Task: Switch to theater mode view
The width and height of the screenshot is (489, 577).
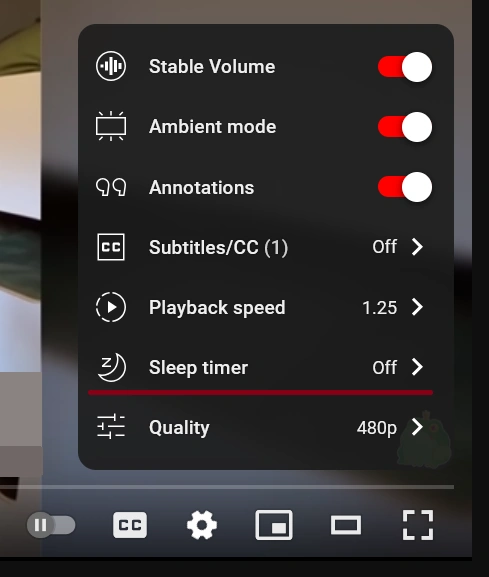Action: coord(346,525)
